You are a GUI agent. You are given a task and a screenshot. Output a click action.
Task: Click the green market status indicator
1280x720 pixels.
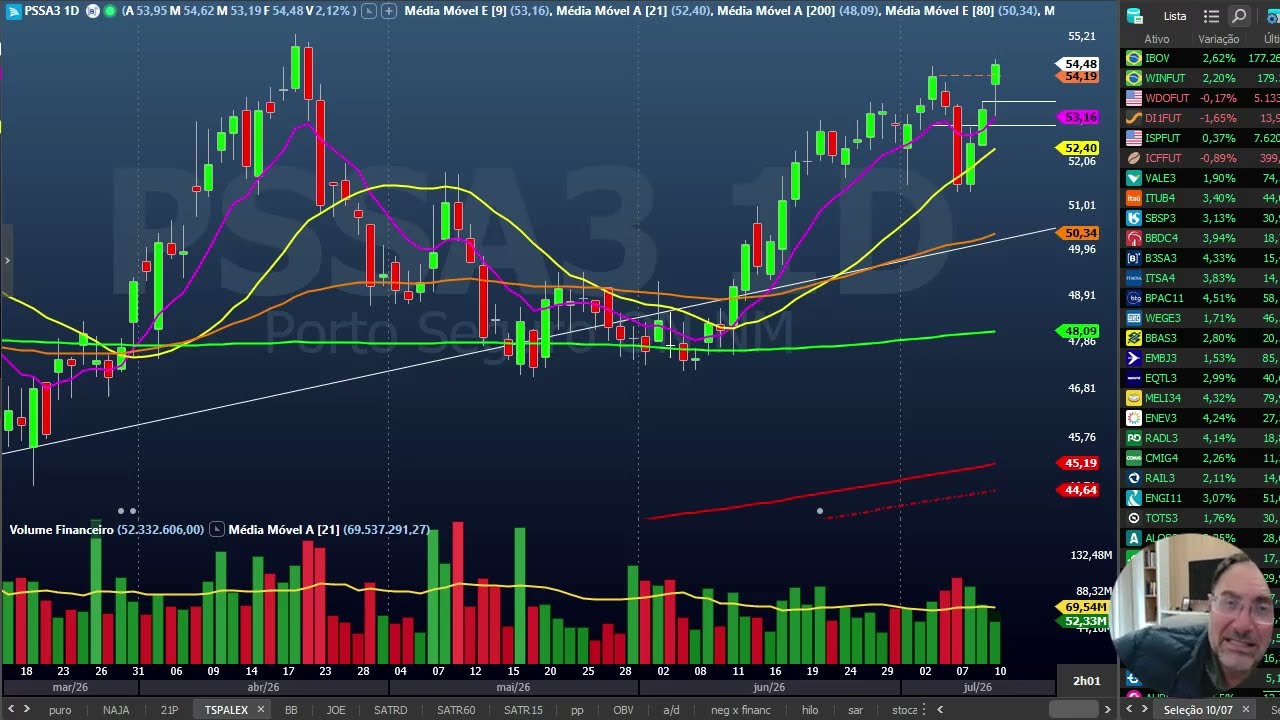click(109, 11)
